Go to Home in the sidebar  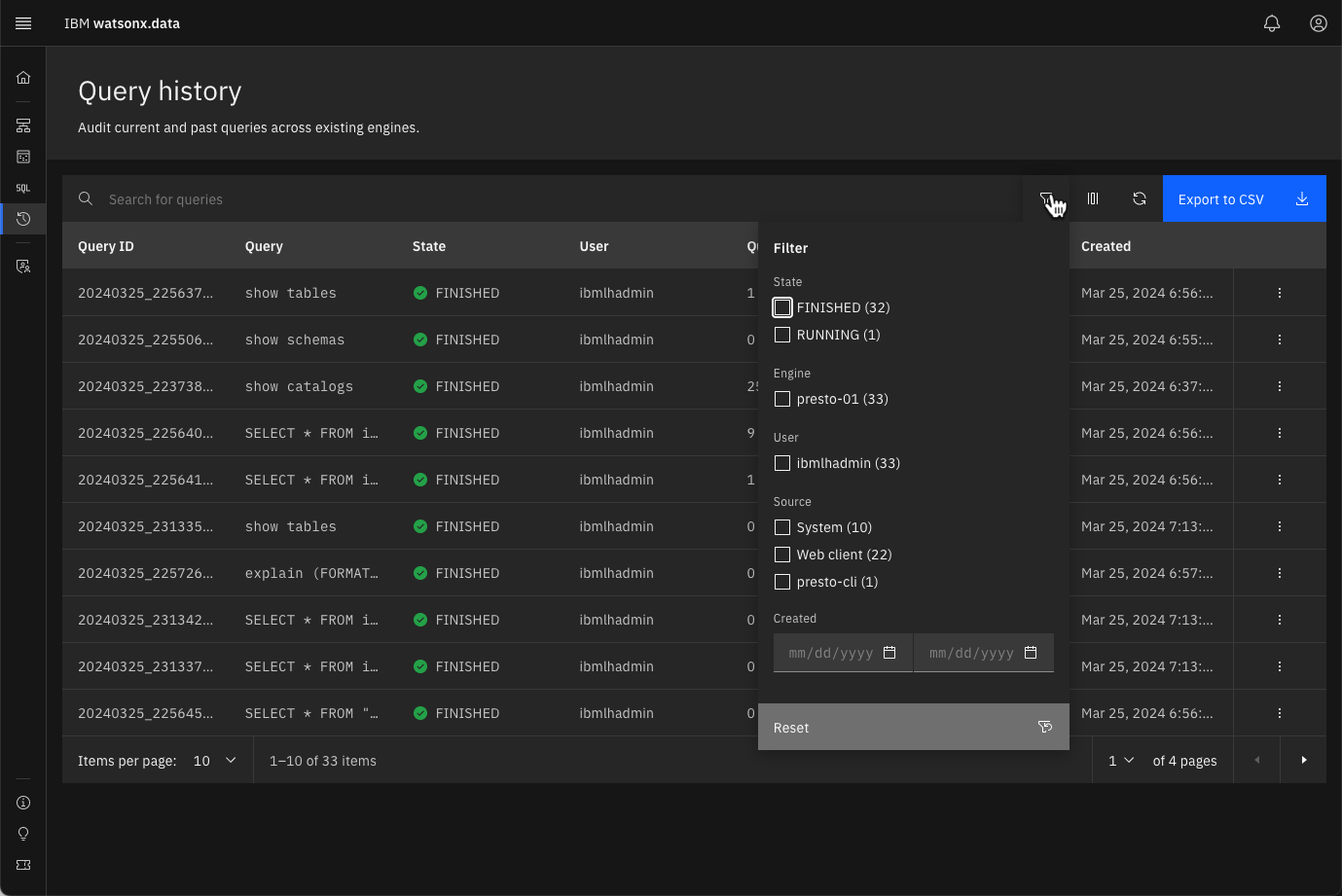[x=23, y=78]
